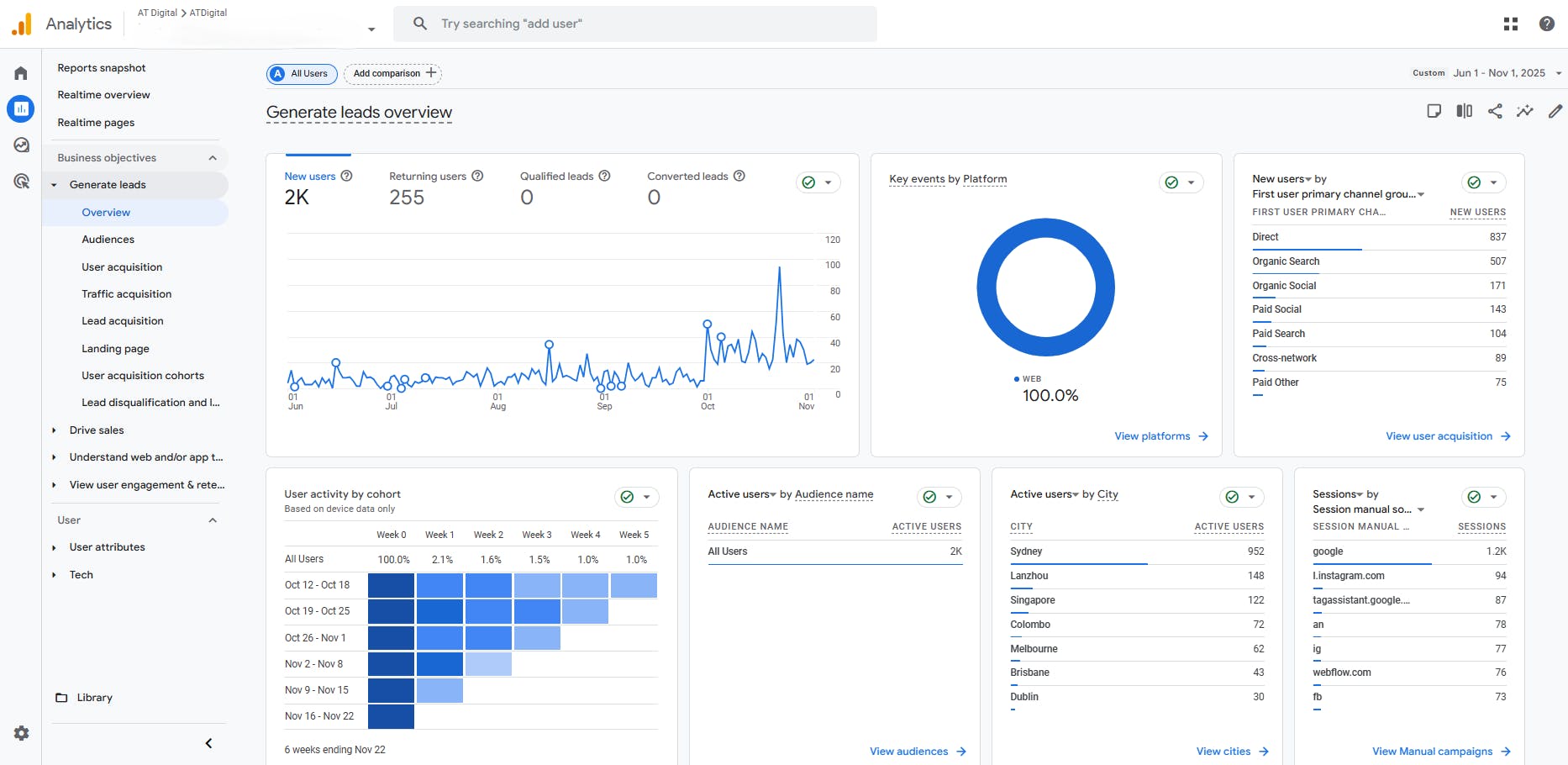Collapse the User section chevron

coord(213,520)
